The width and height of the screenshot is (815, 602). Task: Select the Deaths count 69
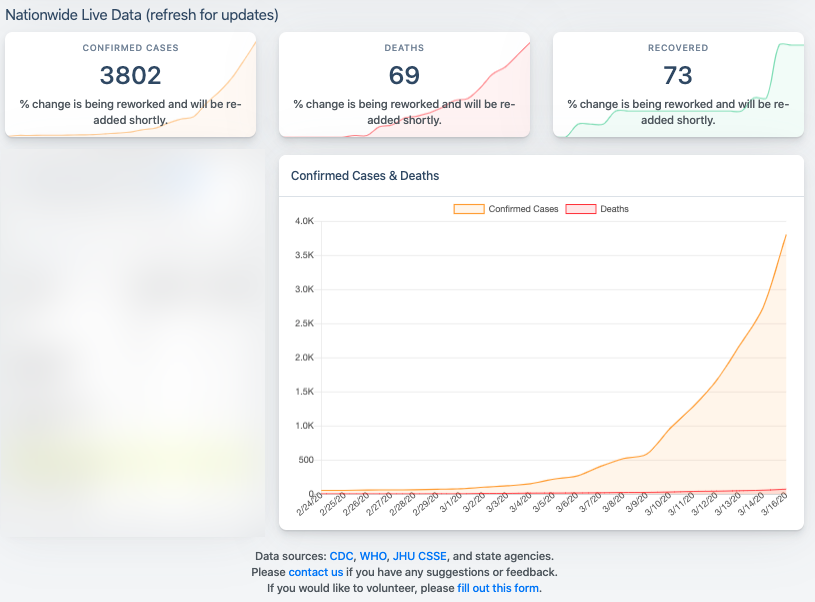coord(404,75)
